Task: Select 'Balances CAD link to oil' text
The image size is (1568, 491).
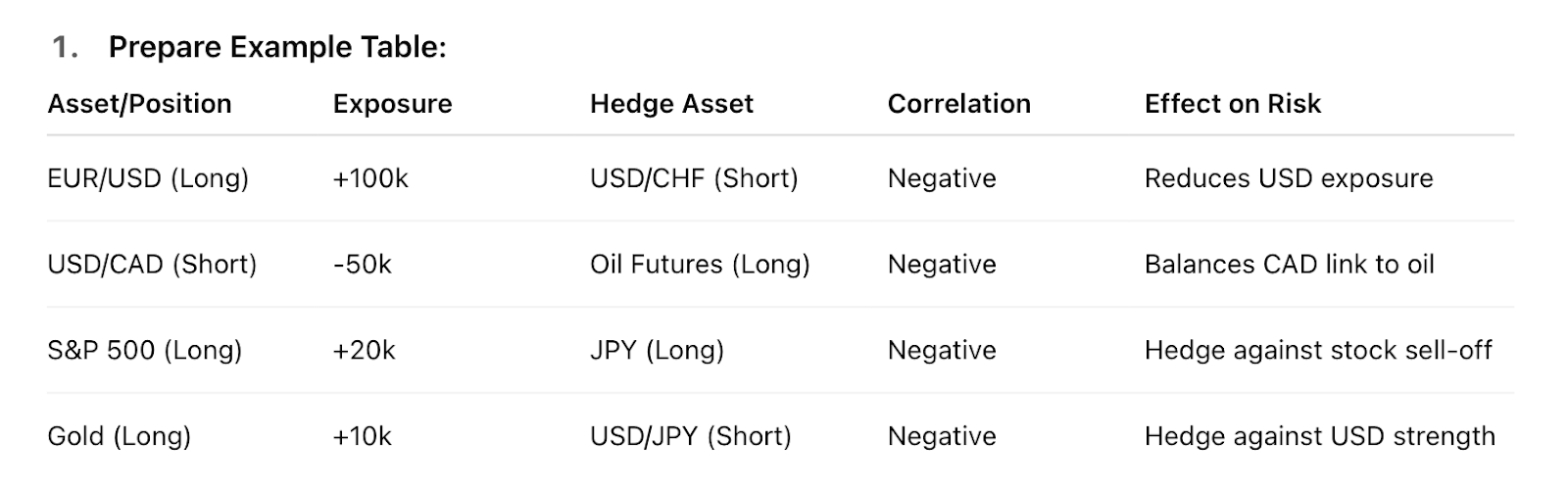Action: [1290, 265]
